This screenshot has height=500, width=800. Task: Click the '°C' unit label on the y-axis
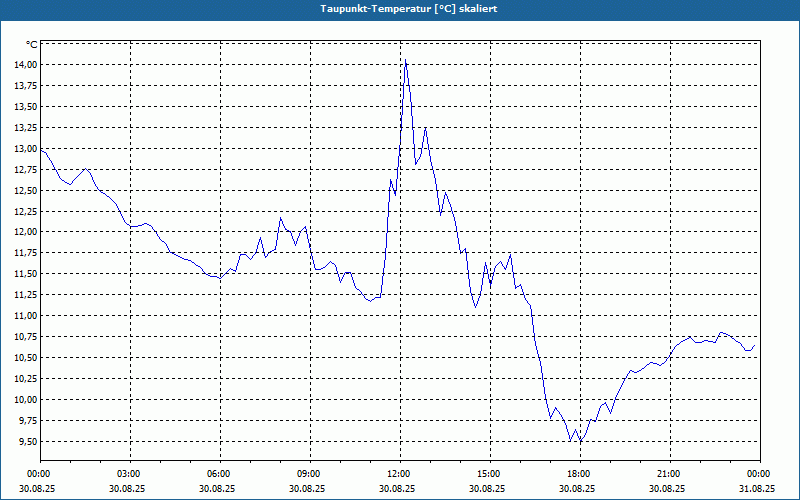tap(31, 45)
